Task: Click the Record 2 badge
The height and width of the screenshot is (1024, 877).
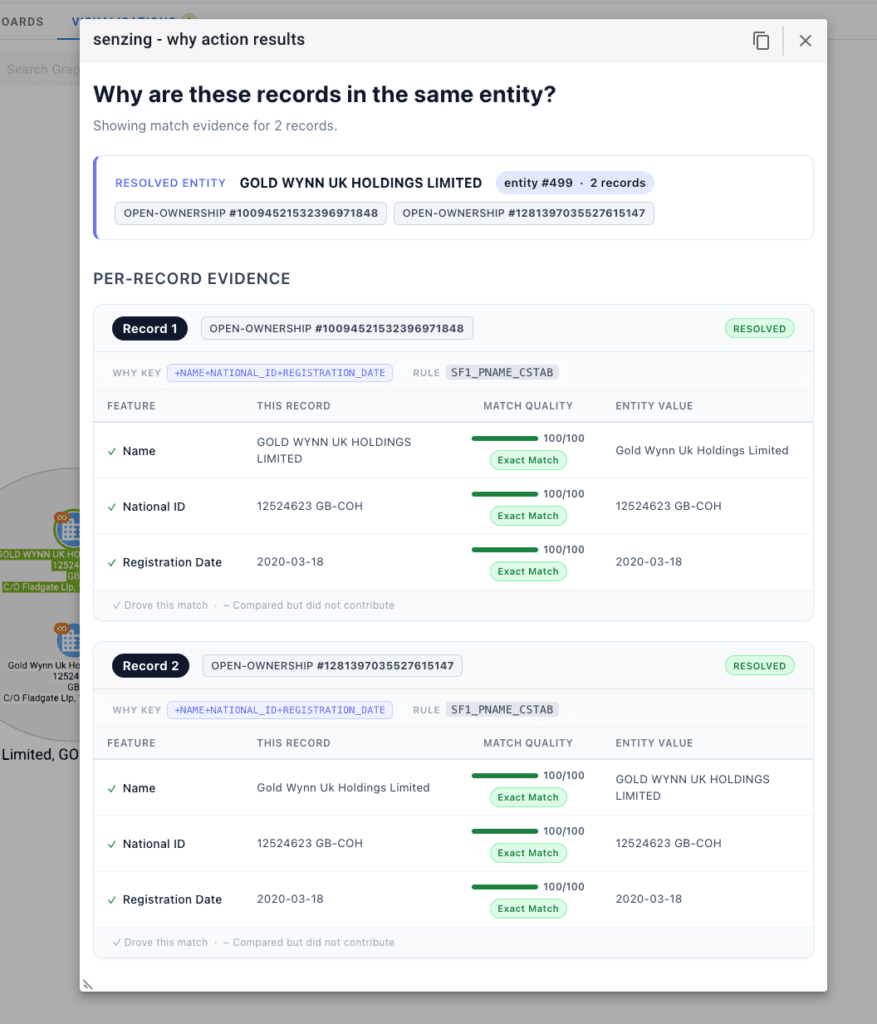Action: point(150,665)
